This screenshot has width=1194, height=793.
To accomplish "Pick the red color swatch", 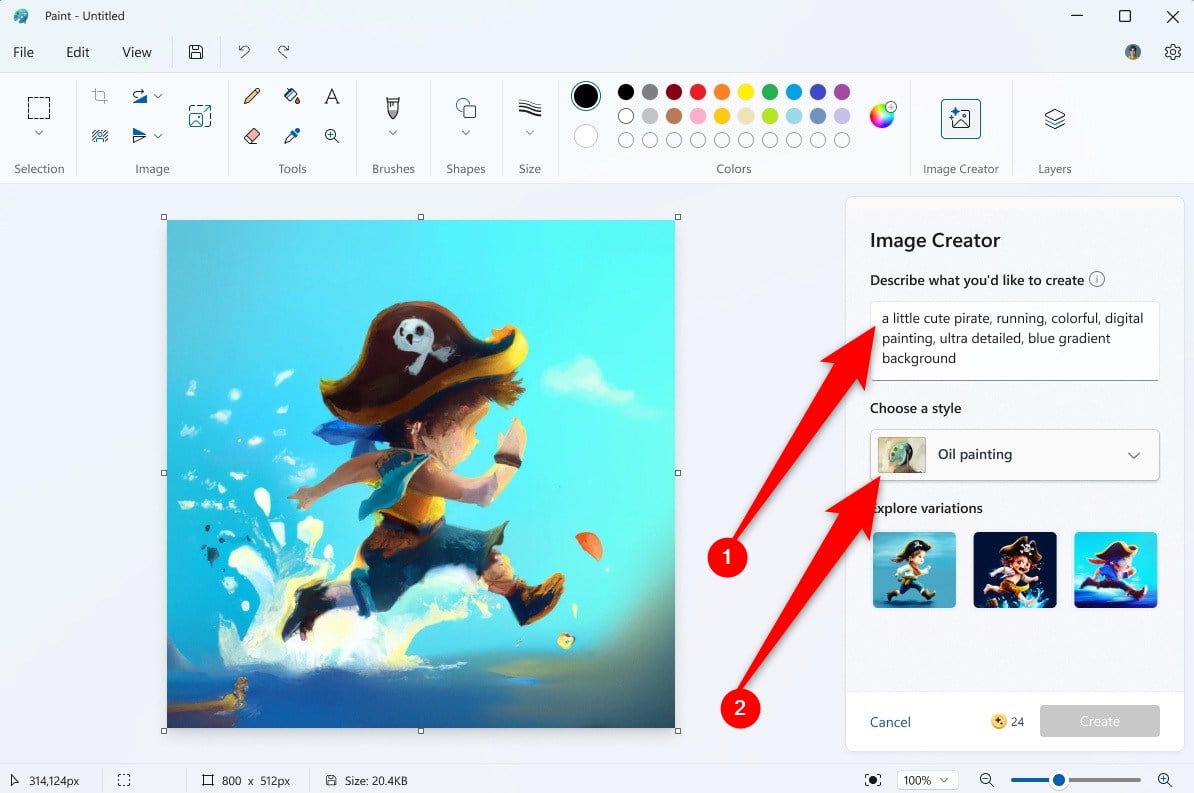I will coord(698,92).
